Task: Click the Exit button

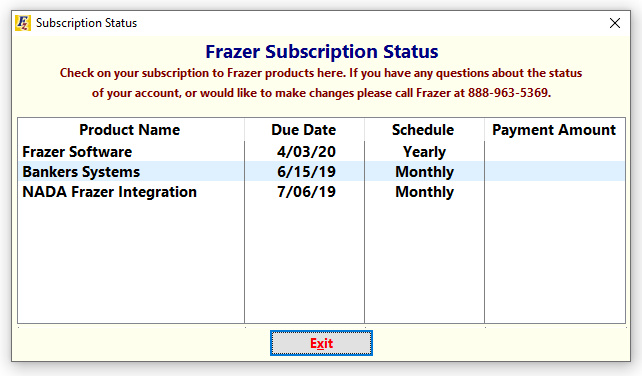Action: (x=321, y=343)
